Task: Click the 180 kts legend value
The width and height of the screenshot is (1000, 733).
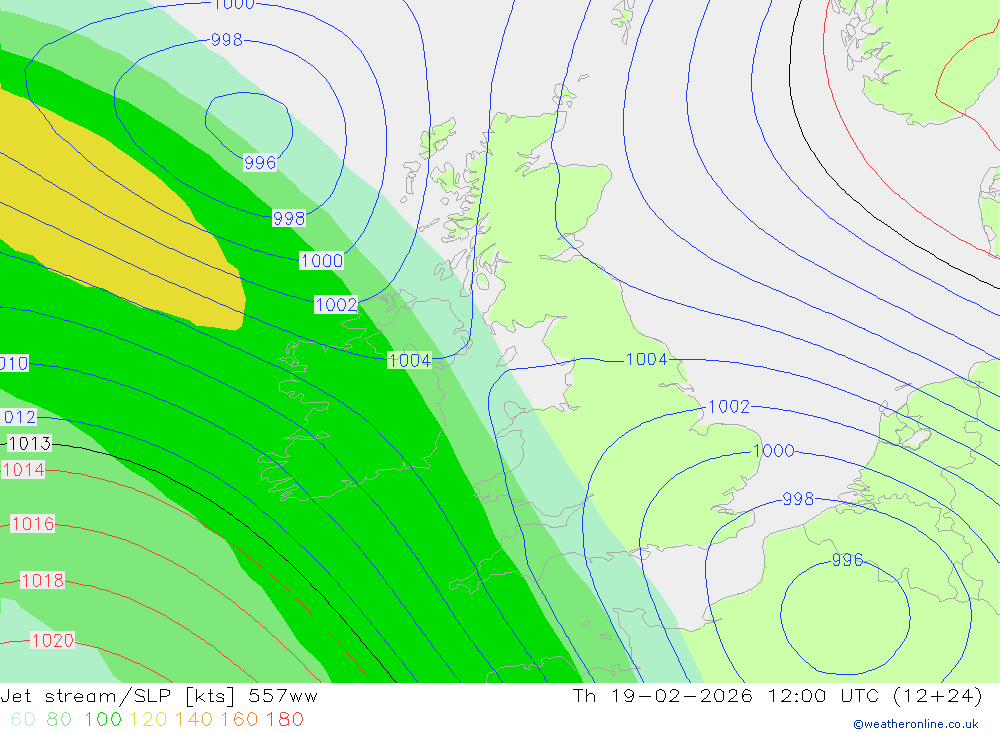Action: coord(284,719)
